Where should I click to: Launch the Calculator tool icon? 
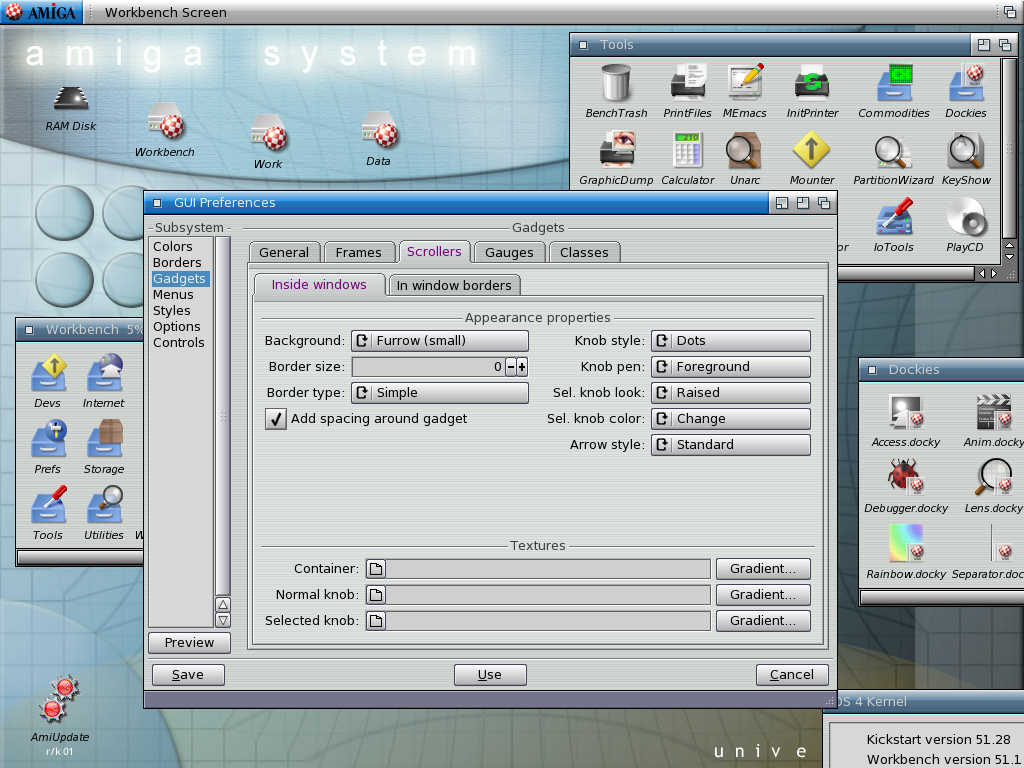687,150
